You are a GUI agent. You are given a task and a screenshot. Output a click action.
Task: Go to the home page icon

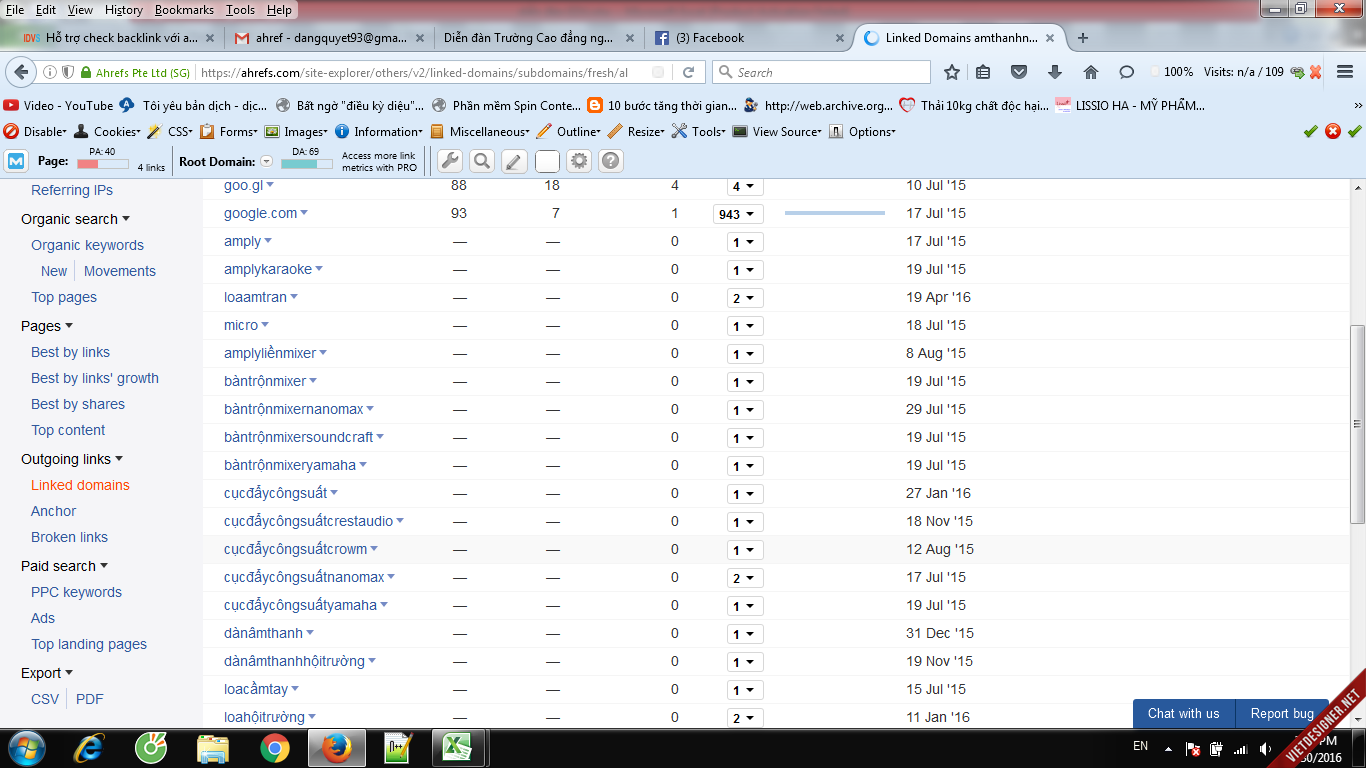1091,72
